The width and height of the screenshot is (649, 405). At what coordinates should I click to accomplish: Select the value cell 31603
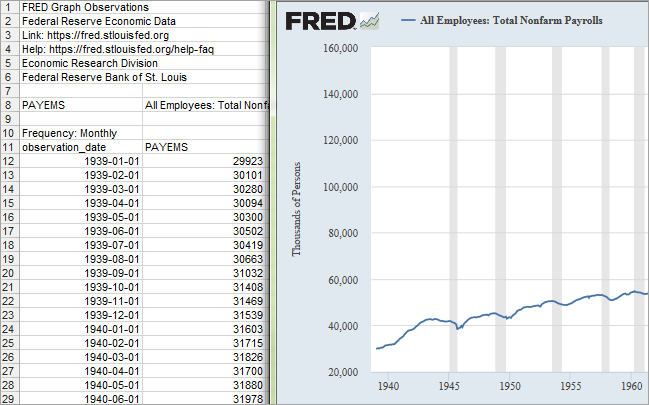206,329
